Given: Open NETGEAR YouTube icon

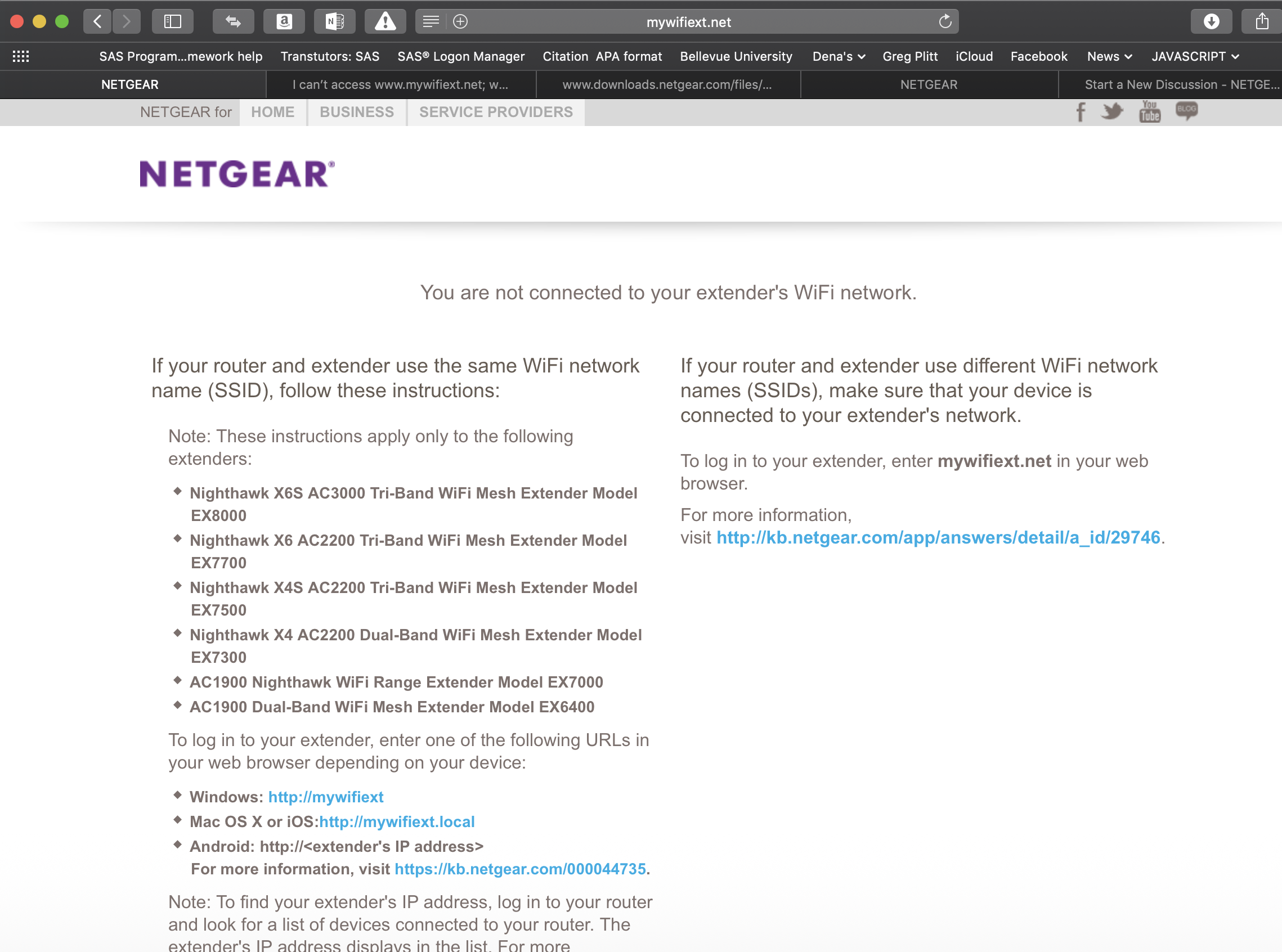Looking at the screenshot, I should [x=1149, y=111].
